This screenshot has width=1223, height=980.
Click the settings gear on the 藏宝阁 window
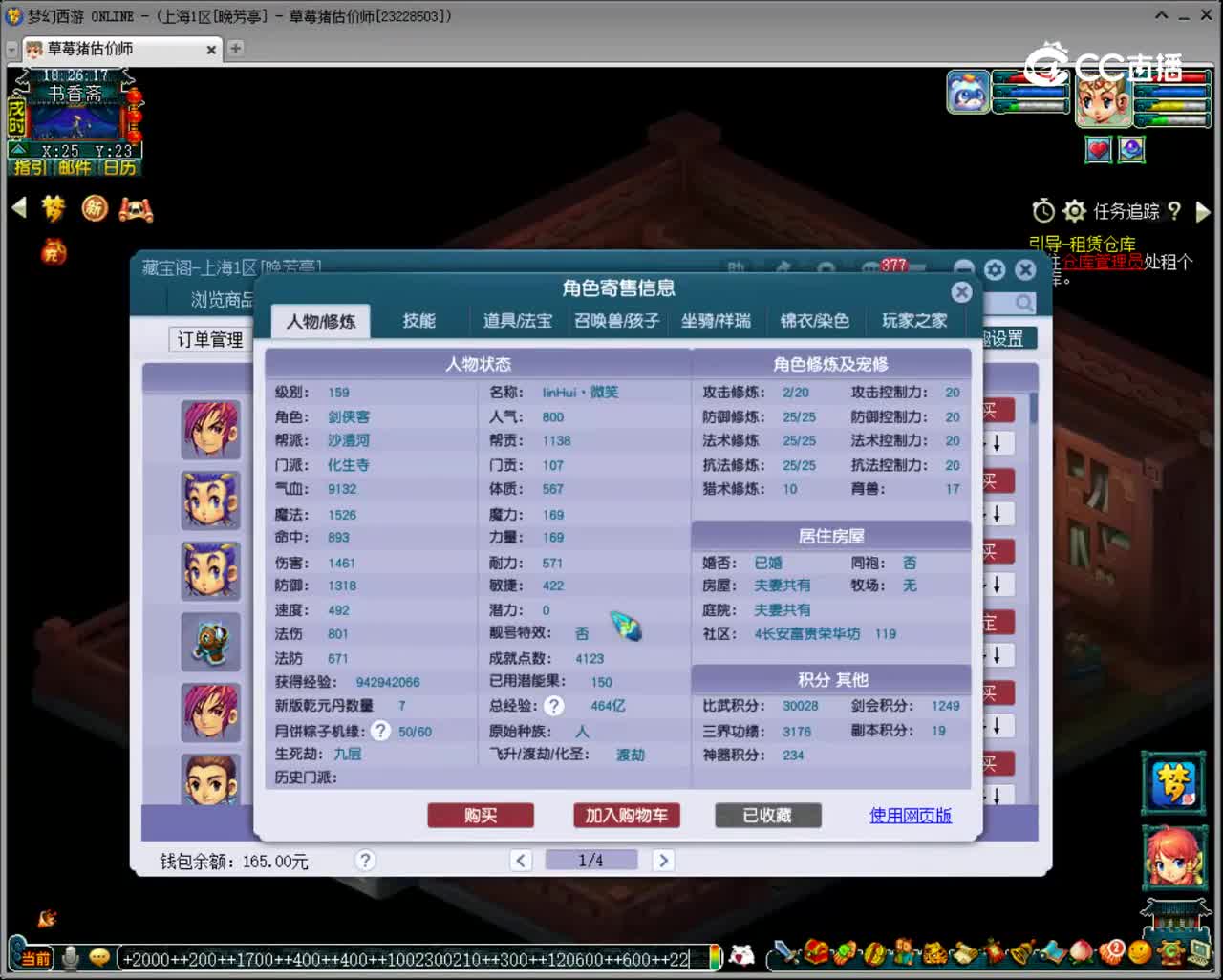tap(994, 270)
